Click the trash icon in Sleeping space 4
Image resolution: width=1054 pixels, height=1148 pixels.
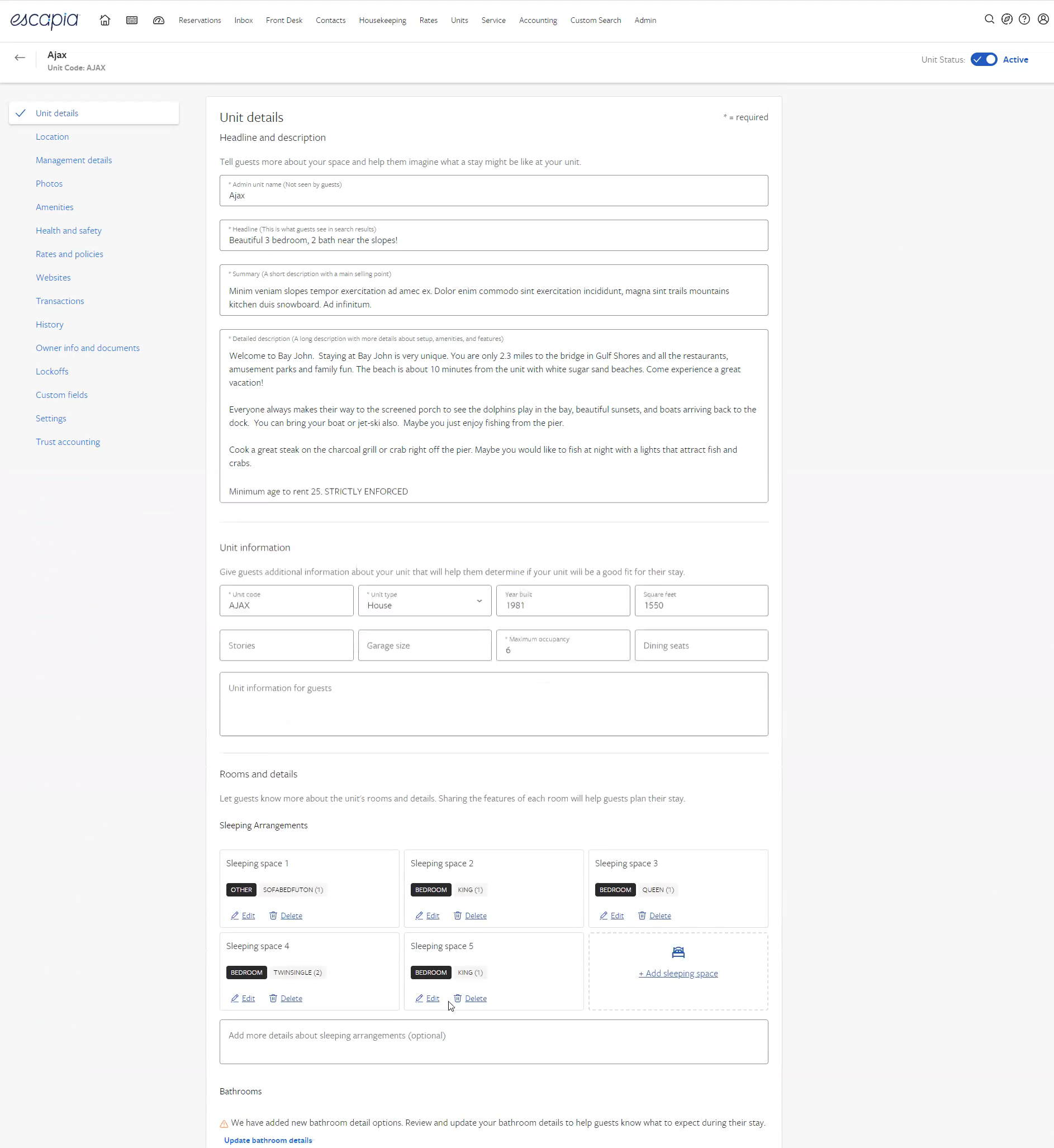click(x=273, y=998)
